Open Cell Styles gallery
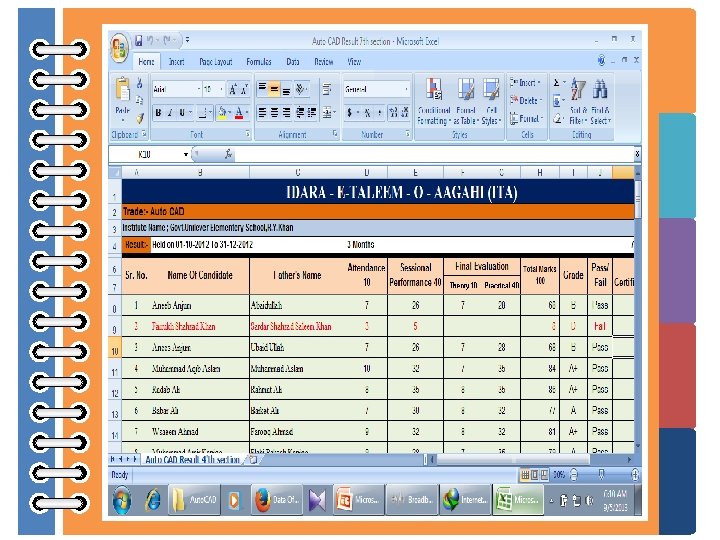 (491, 101)
